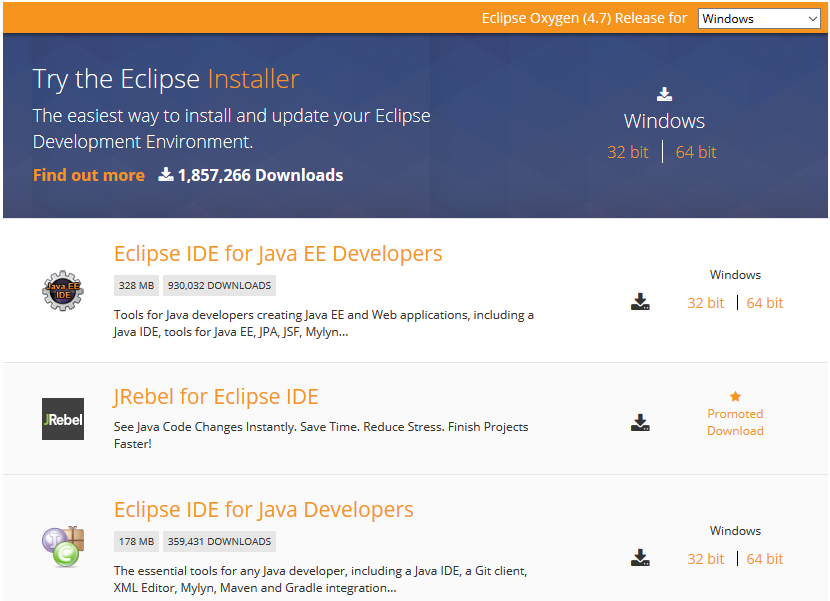Screen dimensions: 830x601
Task: Click the 328 MB size badge
Action: click(136, 285)
